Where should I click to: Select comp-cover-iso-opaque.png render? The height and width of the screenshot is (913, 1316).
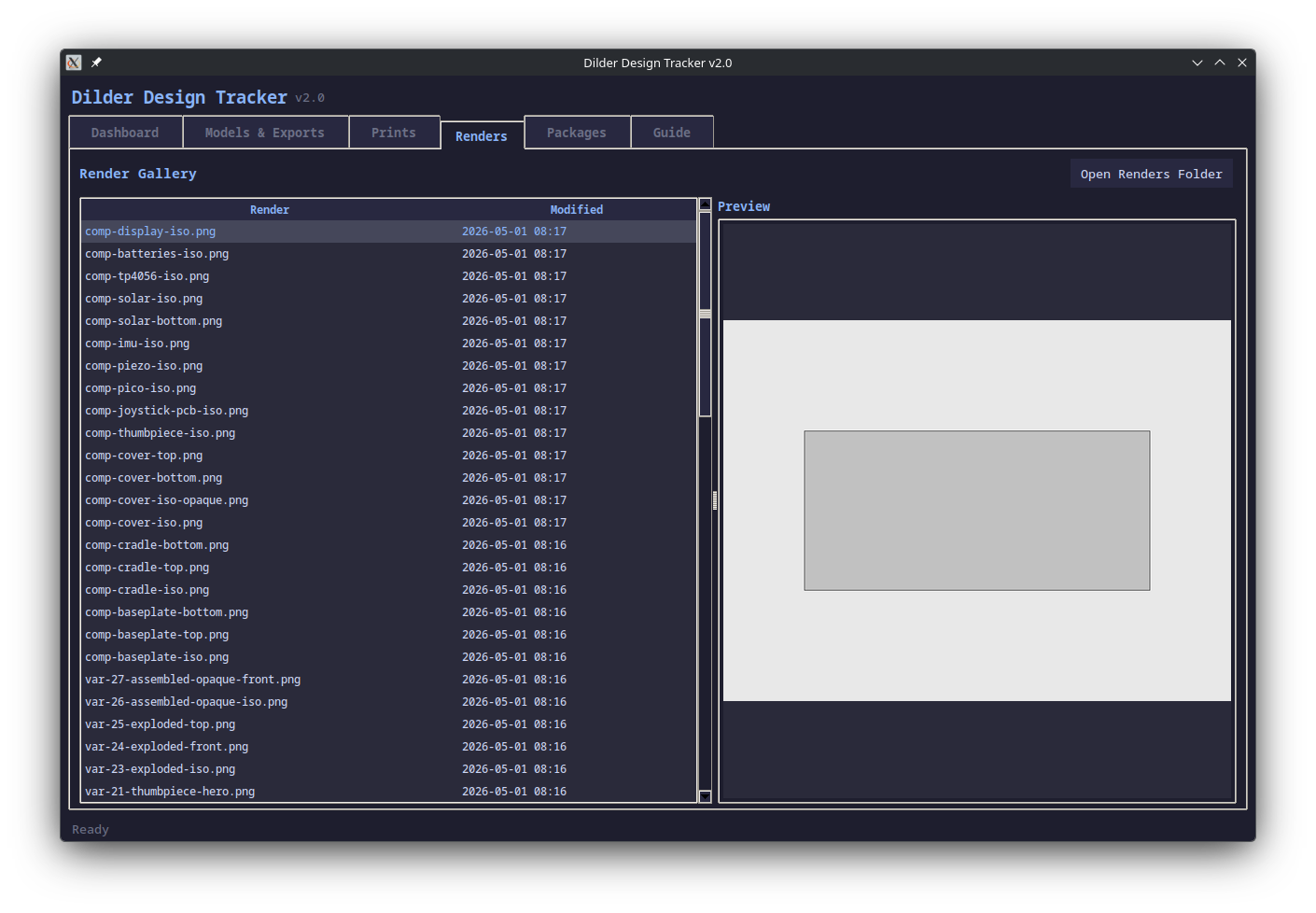coord(389,500)
